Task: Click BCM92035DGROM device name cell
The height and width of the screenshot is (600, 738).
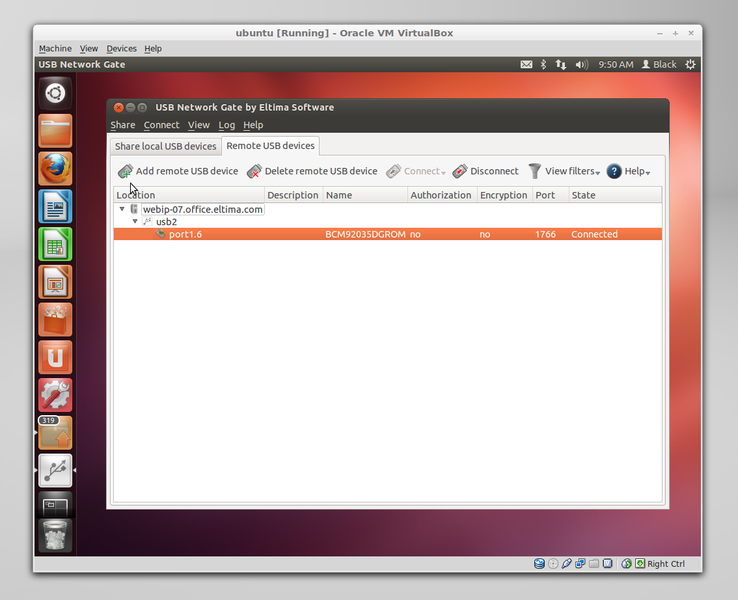Action: tap(365, 234)
